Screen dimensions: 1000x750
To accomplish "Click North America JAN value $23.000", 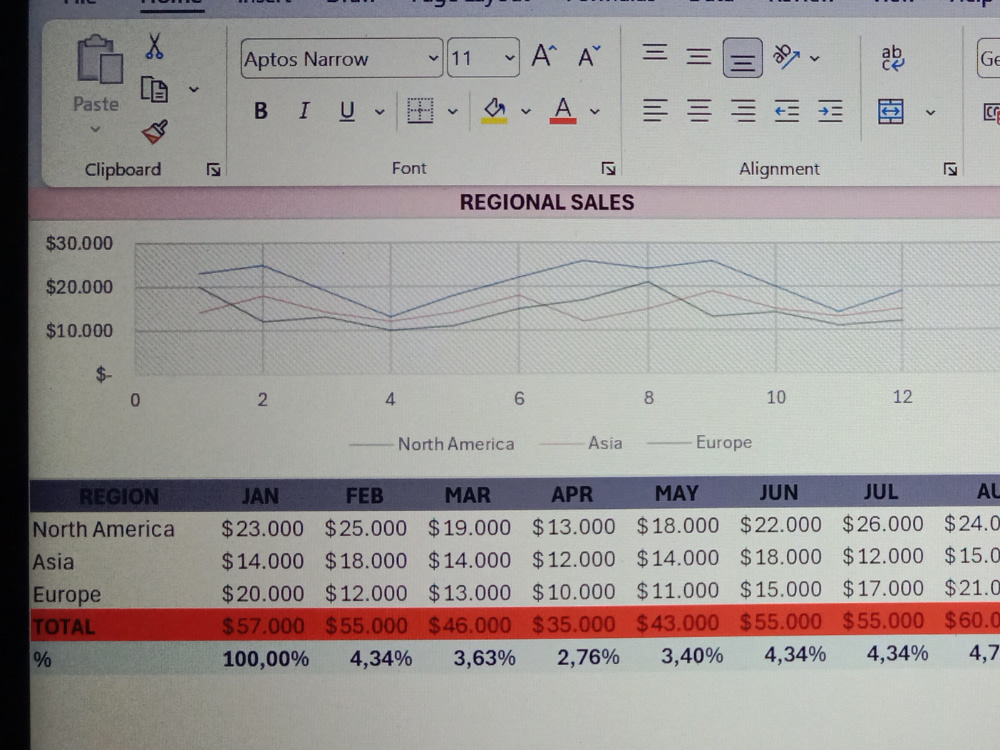I will 263,528.
